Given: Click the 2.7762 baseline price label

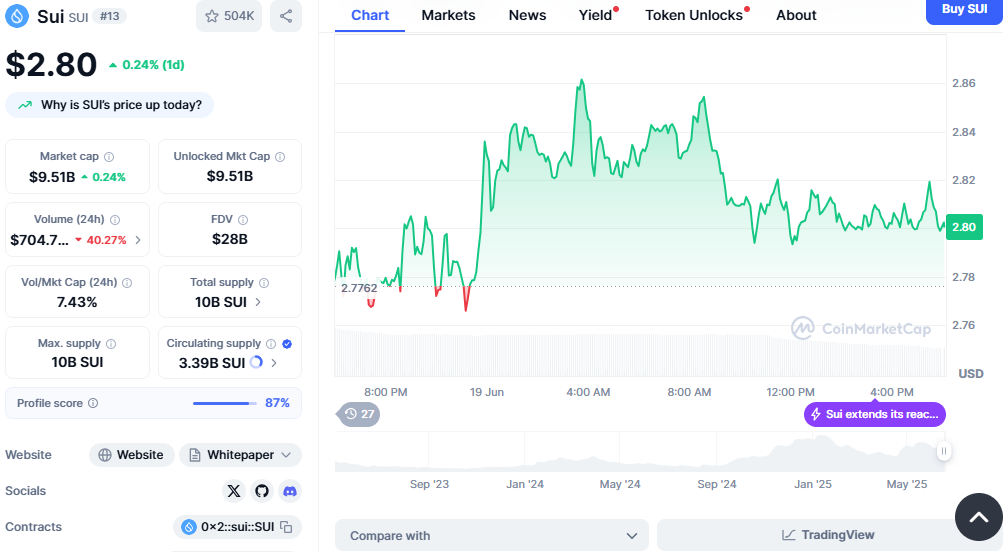Looking at the screenshot, I should pyautogui.click(x=359, y=288).
